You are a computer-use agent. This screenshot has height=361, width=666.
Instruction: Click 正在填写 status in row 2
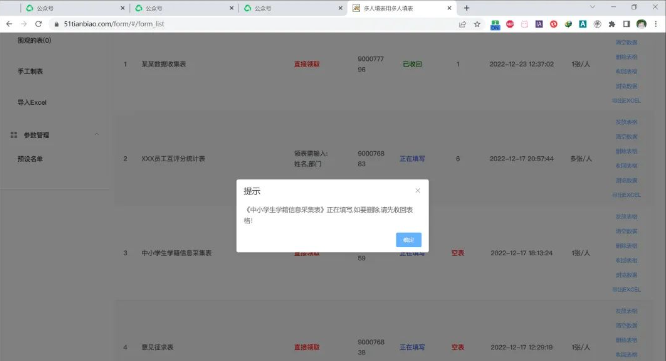412,158
